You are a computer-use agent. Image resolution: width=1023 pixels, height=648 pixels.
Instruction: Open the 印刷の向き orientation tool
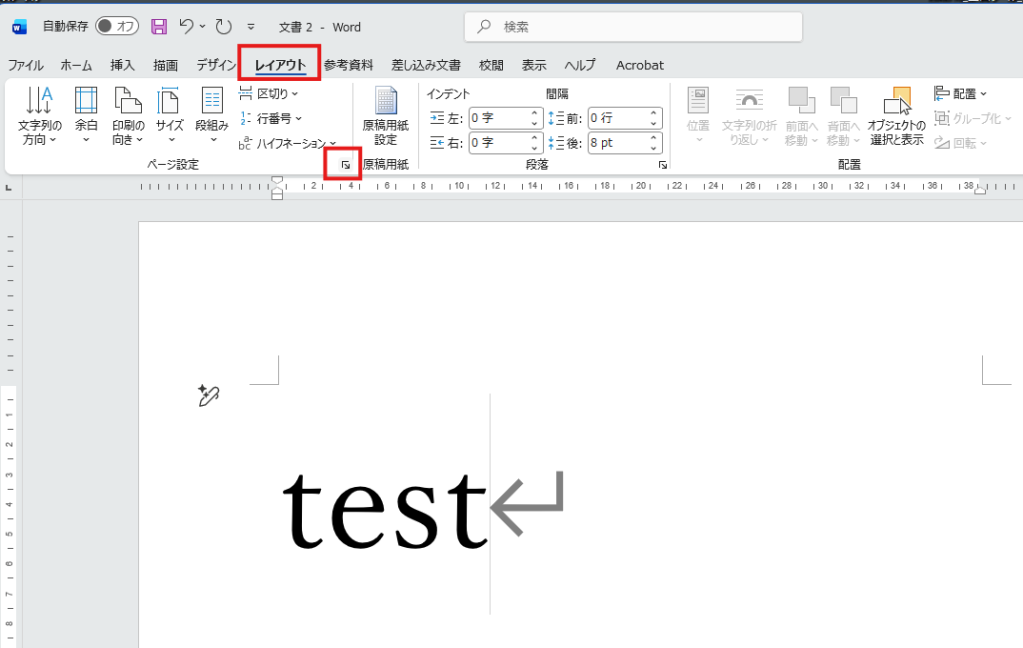127,115
